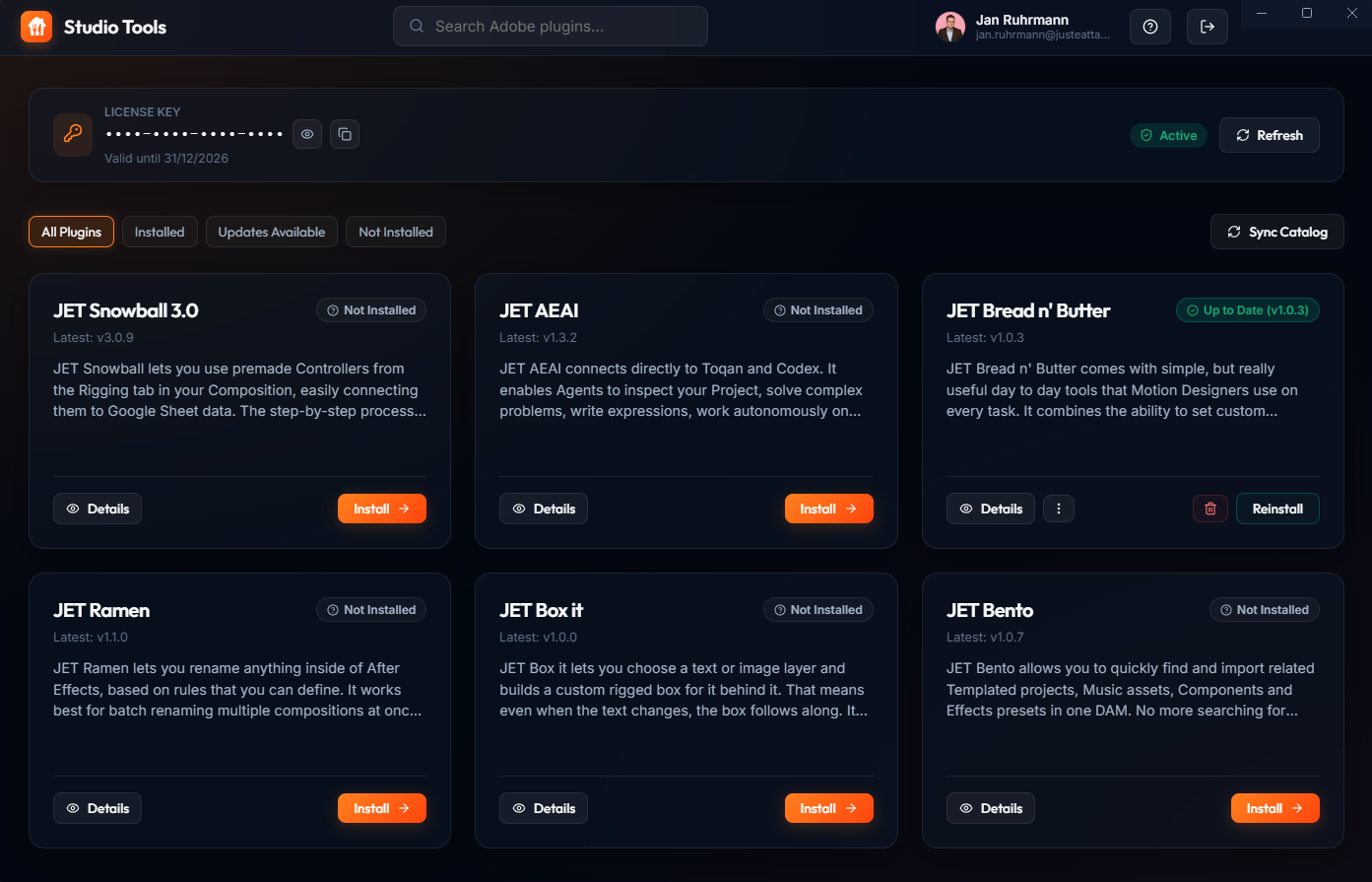Viewport: 1372px width, 882px height.
Task: Install JET Snowball 3.0
Action: click(x=382, y=509)
